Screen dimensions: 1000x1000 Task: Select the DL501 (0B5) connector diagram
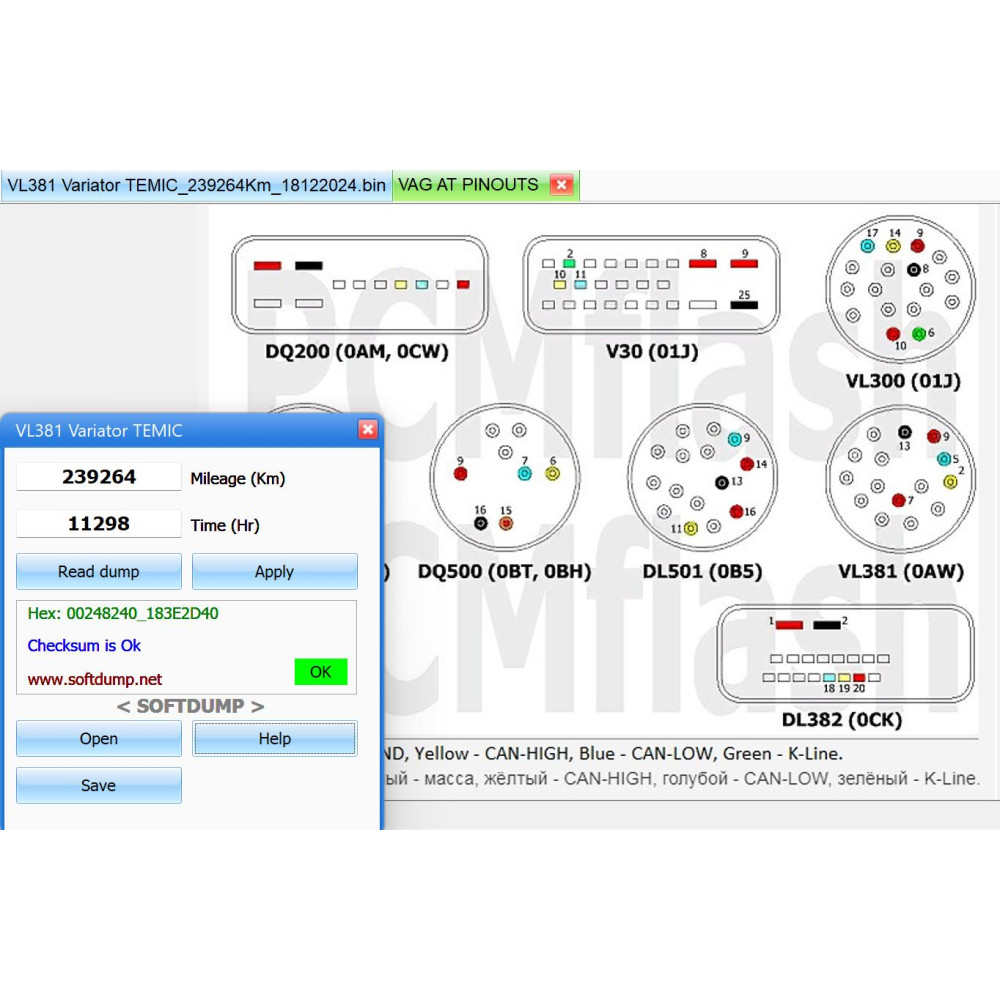[x=702, y=477]
